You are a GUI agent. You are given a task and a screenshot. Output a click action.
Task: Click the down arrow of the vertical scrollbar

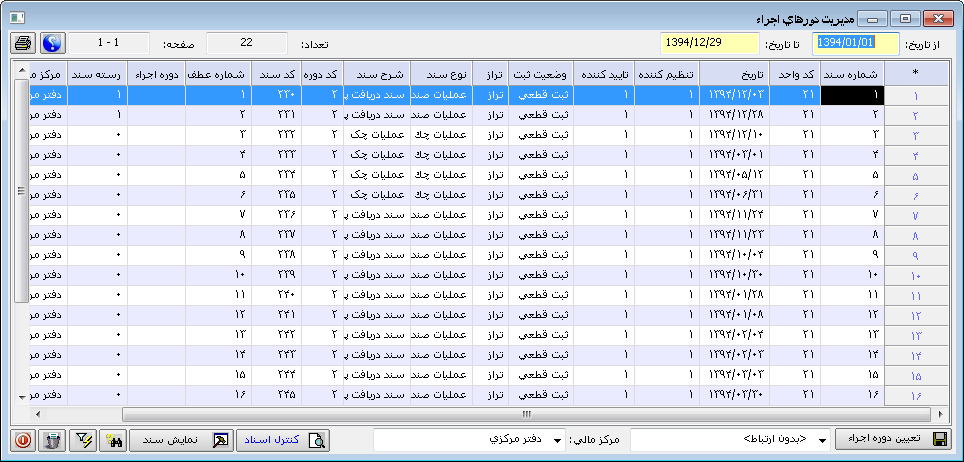coord(22,397)
